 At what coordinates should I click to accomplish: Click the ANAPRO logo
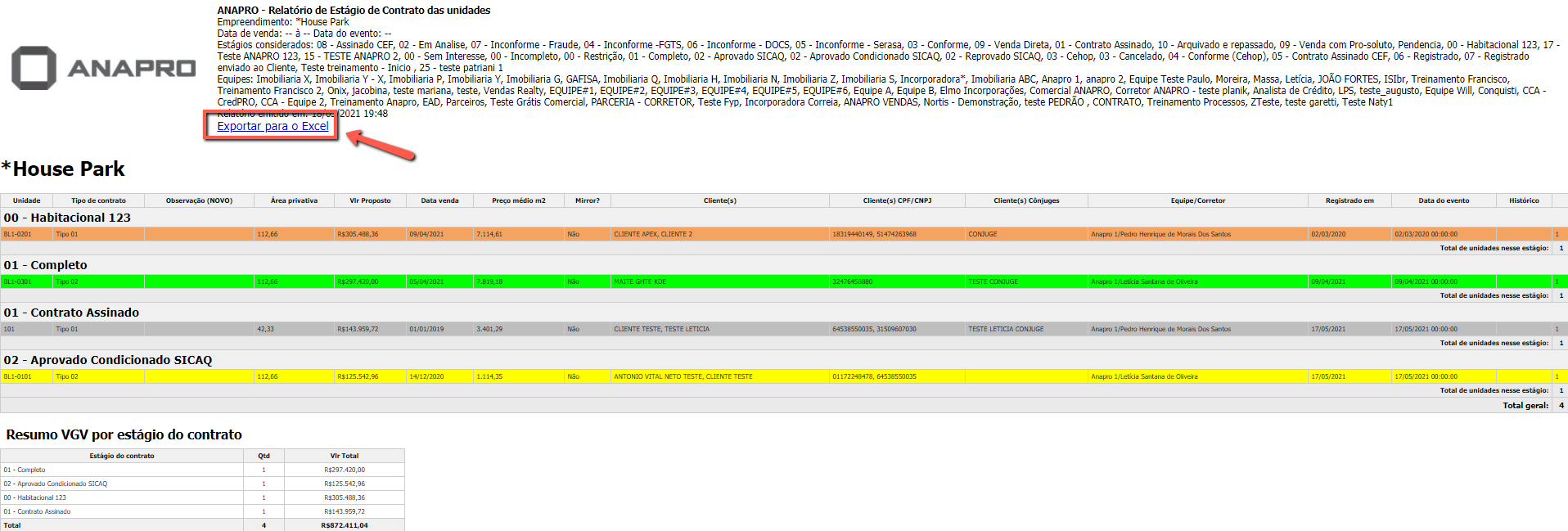pos(103,68)
